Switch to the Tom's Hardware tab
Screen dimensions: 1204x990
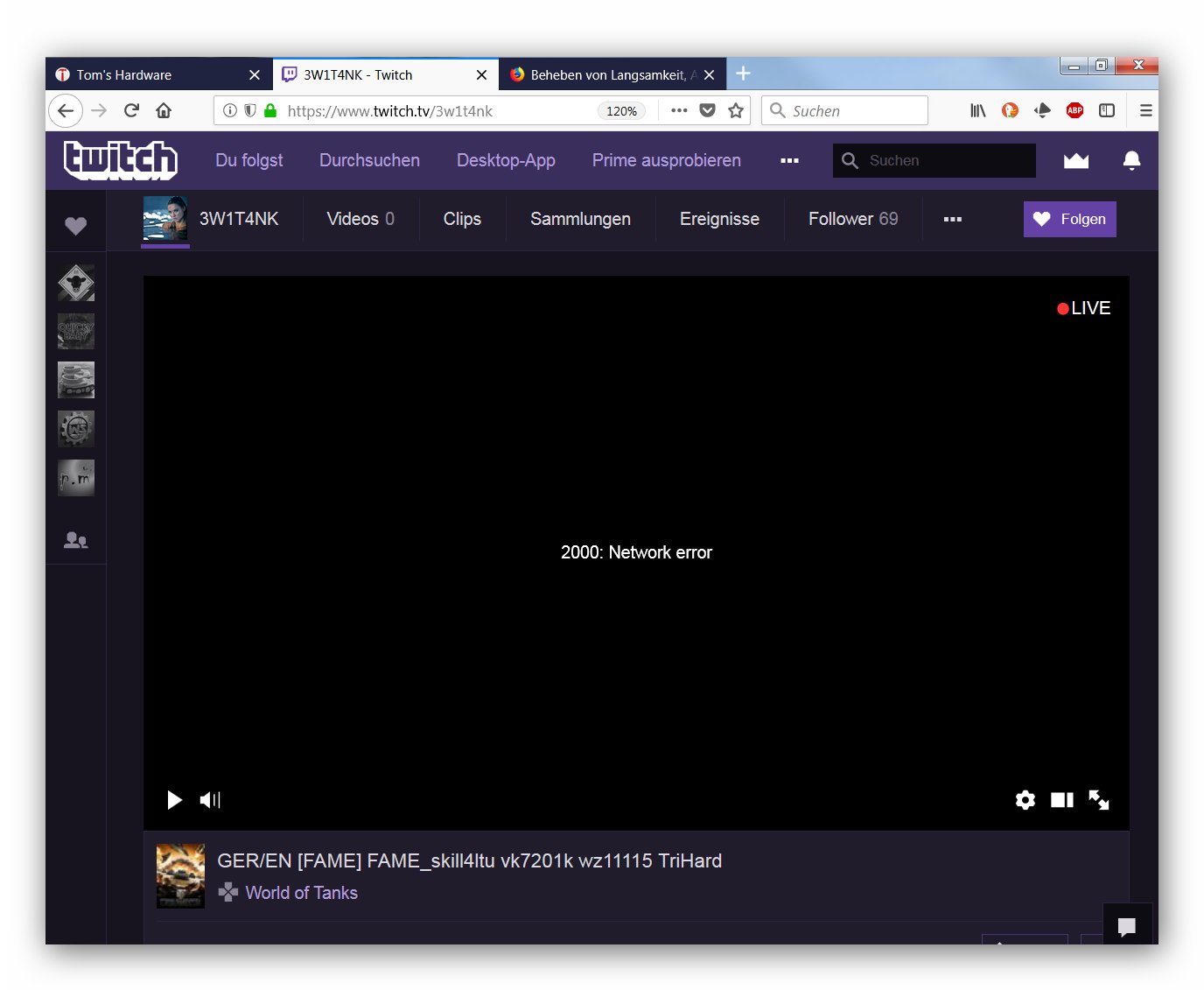[159, 74]
